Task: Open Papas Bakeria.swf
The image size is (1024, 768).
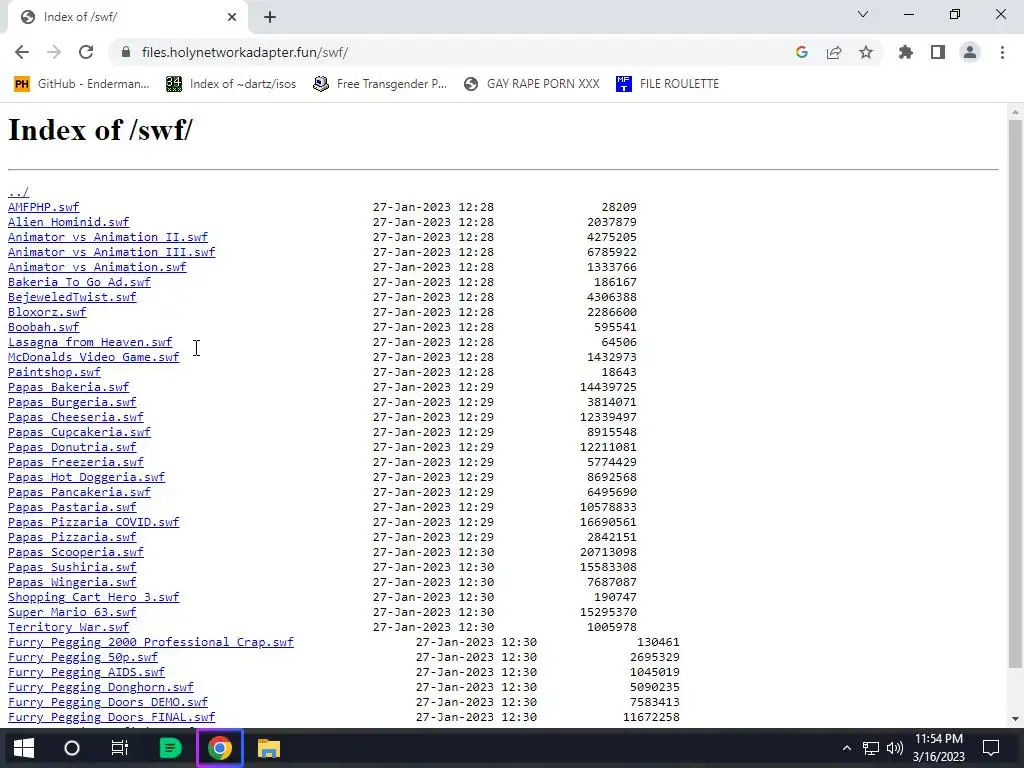Action: [x=69, y=387]
